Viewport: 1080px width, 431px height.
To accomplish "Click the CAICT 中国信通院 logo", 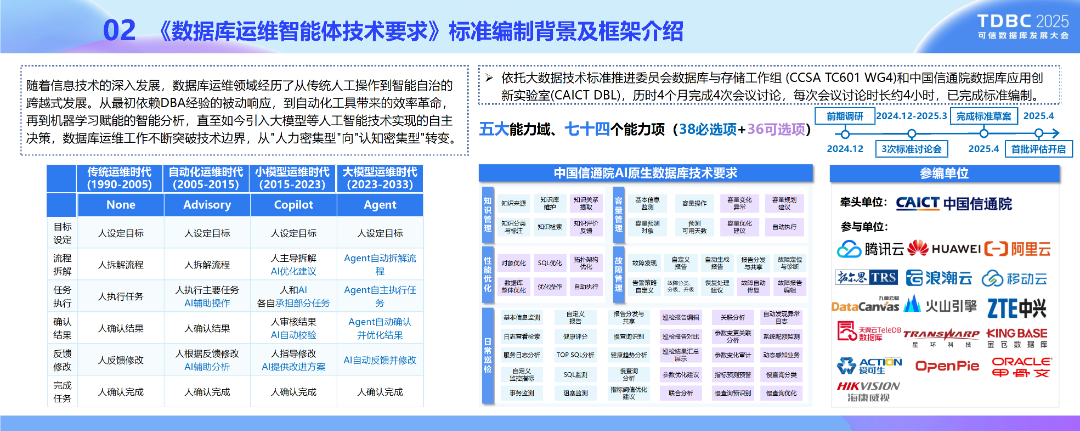I will click(x=953, y=203).
